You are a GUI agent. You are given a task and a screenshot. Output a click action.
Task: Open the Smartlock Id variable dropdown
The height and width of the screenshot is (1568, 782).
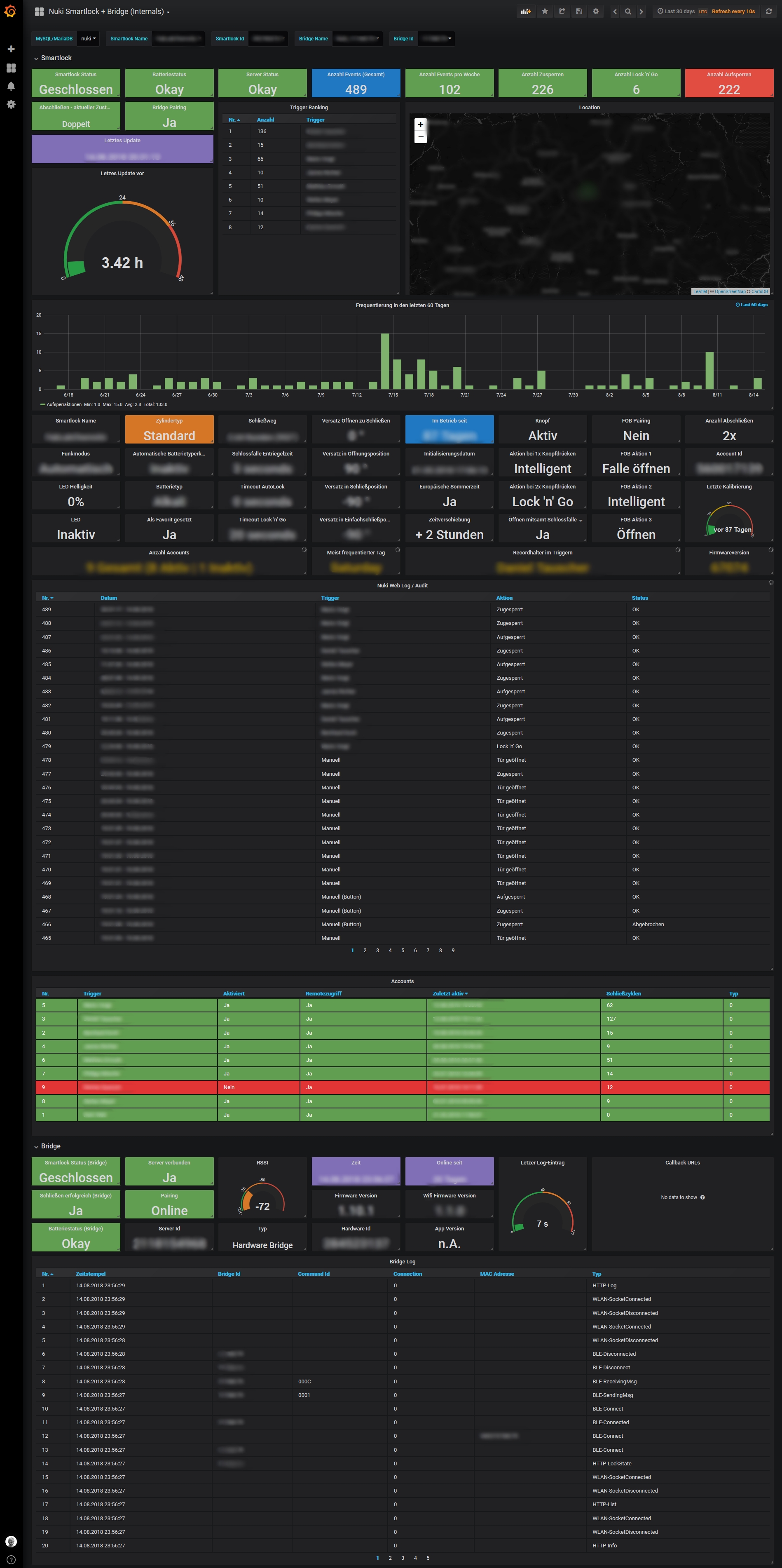pos(268,39)
